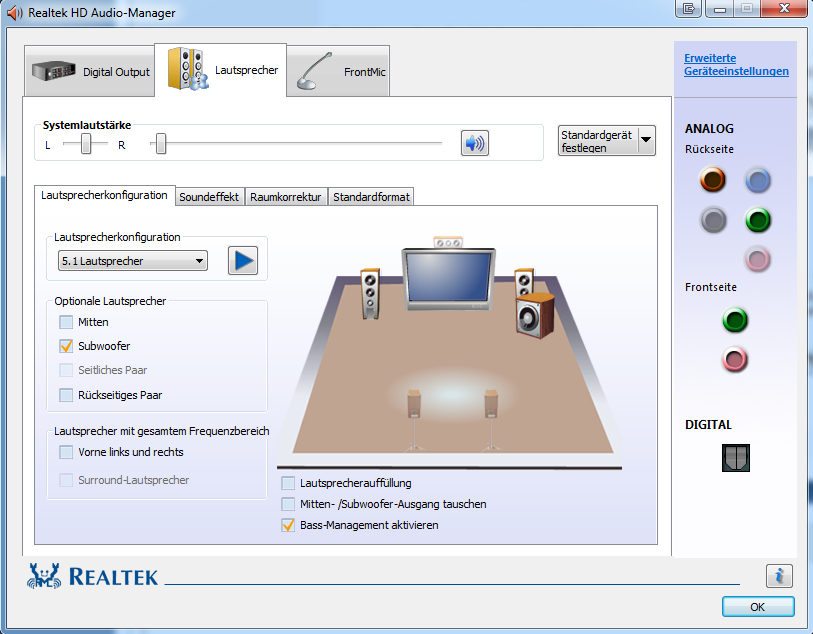Viewport: 813px width, 634px height.
Task: Enable the Mitten optional speaker checkbox
Action: point(66,322)
